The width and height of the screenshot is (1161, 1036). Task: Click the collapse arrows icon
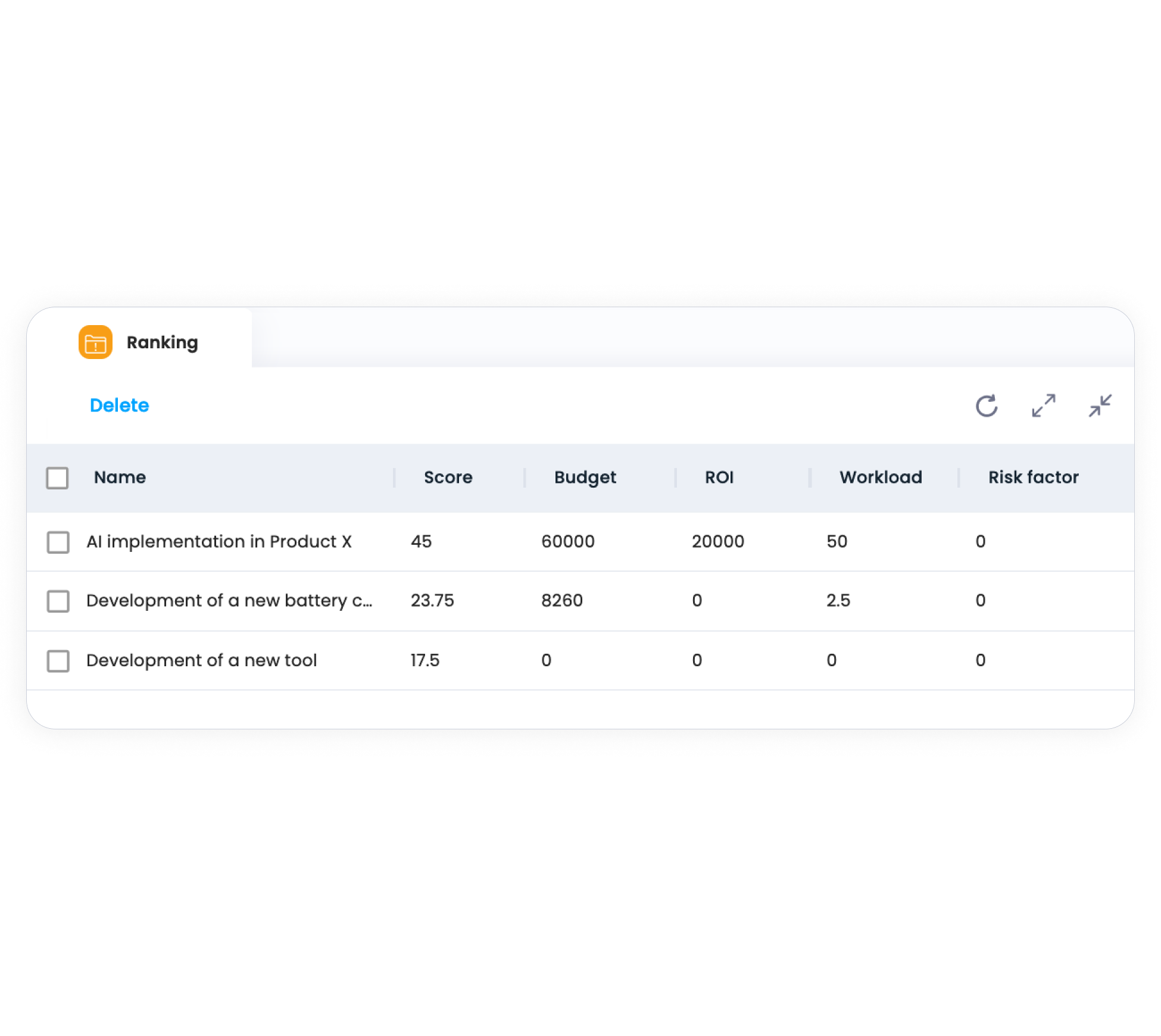click(x=1100, y=406)
